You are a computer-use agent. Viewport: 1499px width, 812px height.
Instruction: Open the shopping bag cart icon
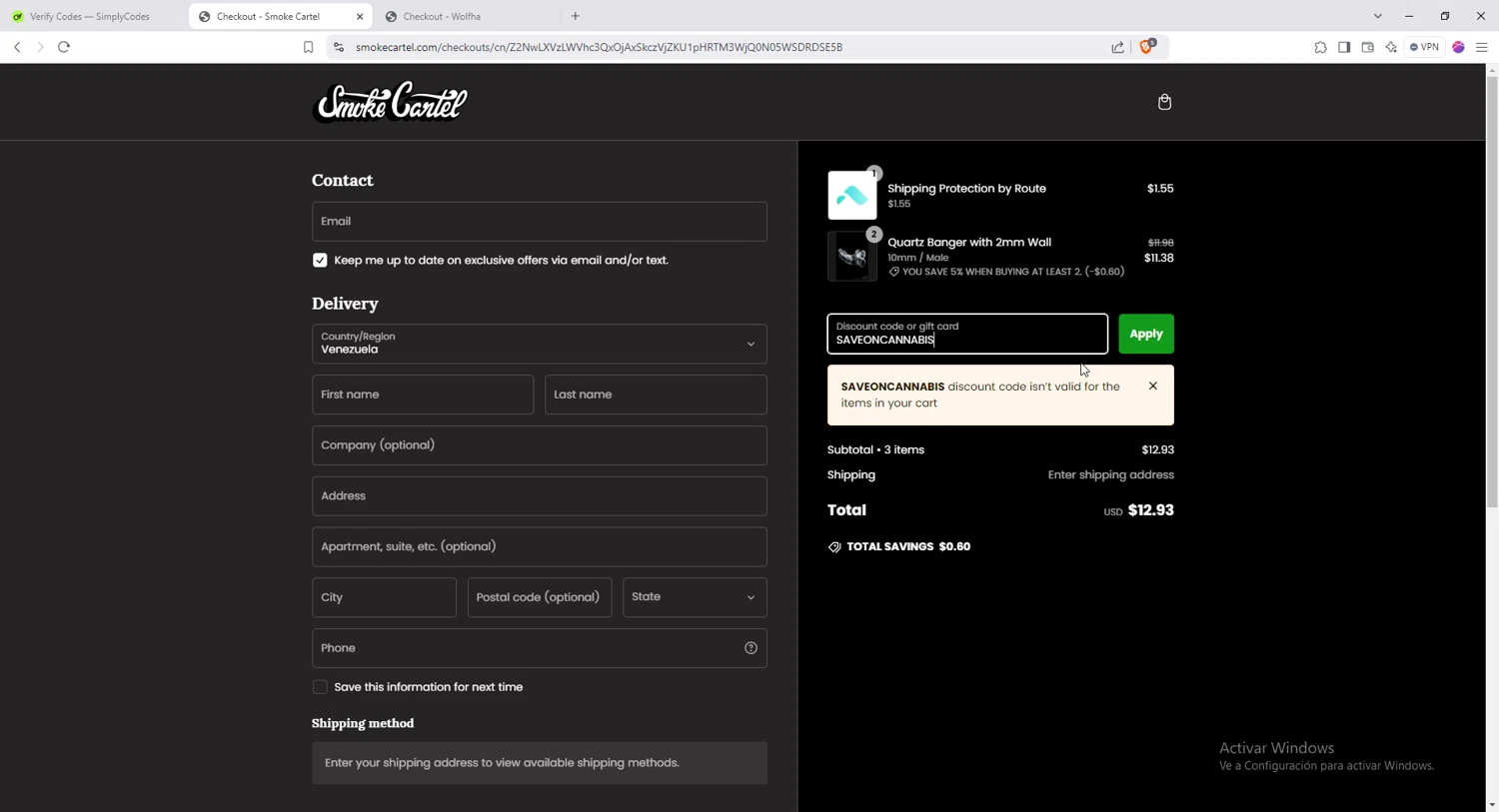click(1164, 102)
